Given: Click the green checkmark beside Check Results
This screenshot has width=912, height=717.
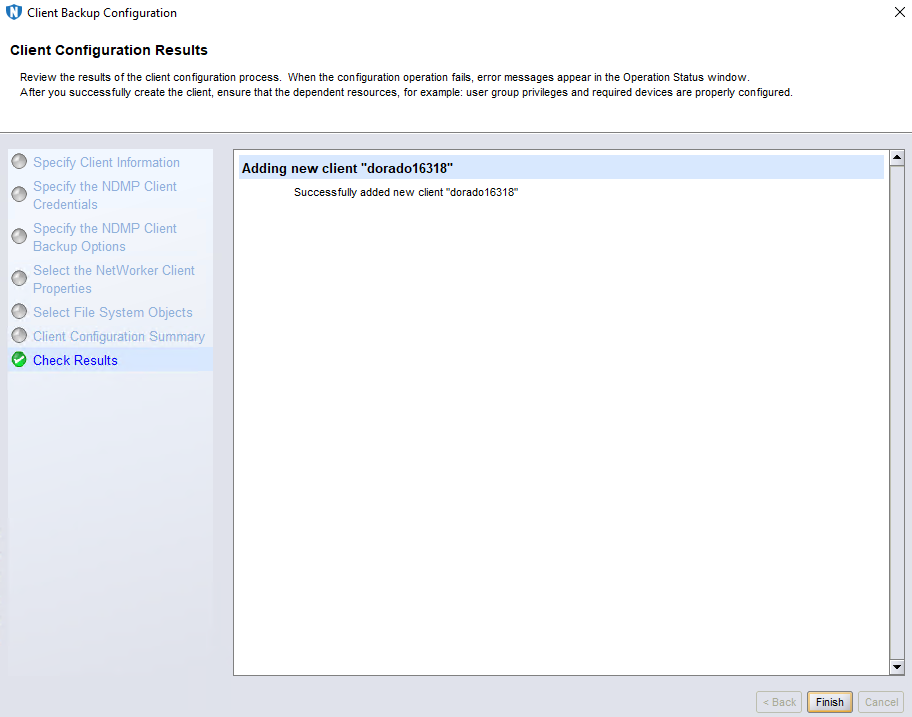Looking at the screenshot, I should [x=19, y=360].
